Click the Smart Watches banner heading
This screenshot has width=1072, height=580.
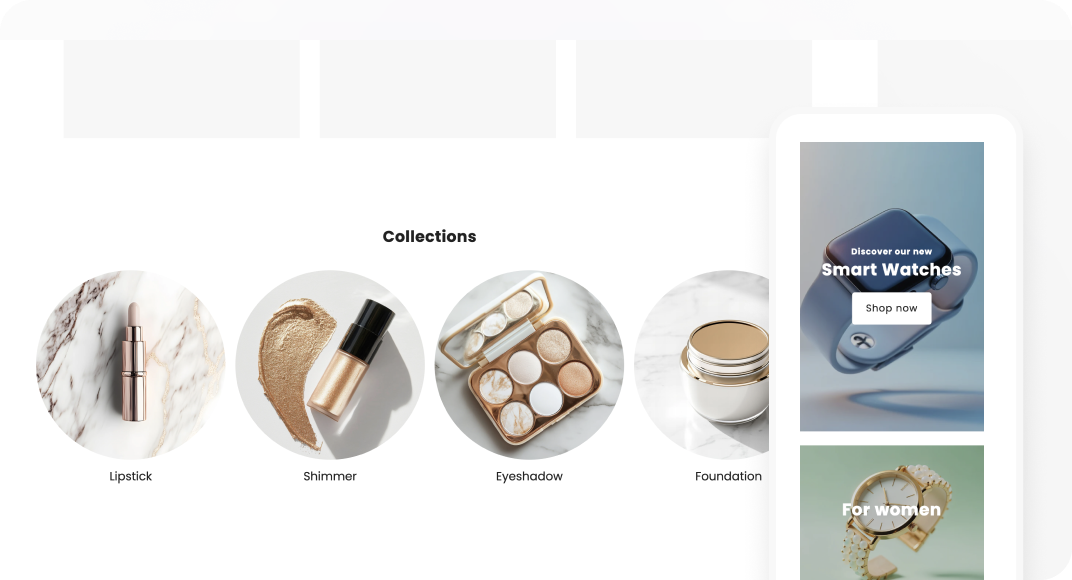pos(892,269)
